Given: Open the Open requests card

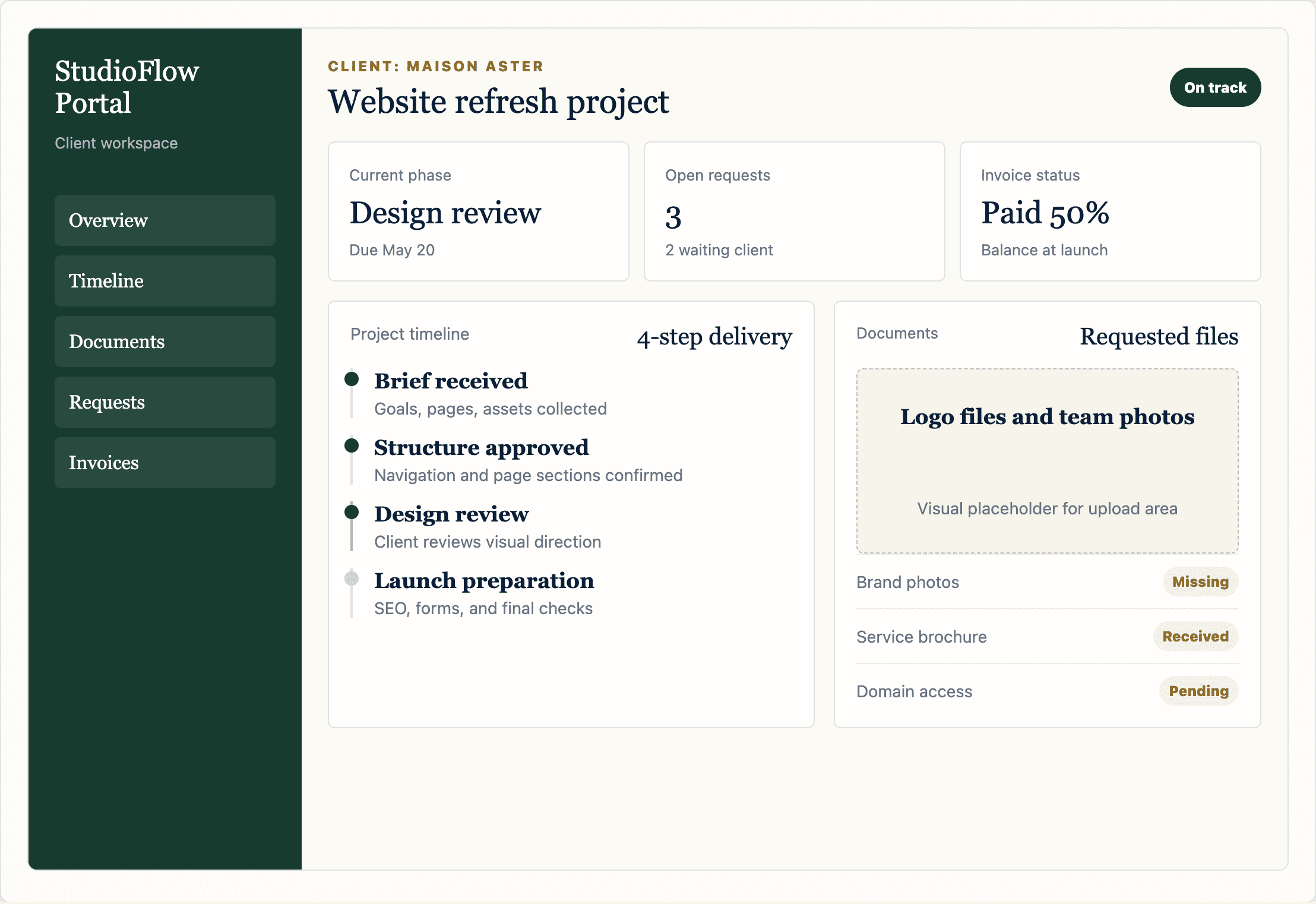Looking at the screenshot, I should (x=795, y=211).
